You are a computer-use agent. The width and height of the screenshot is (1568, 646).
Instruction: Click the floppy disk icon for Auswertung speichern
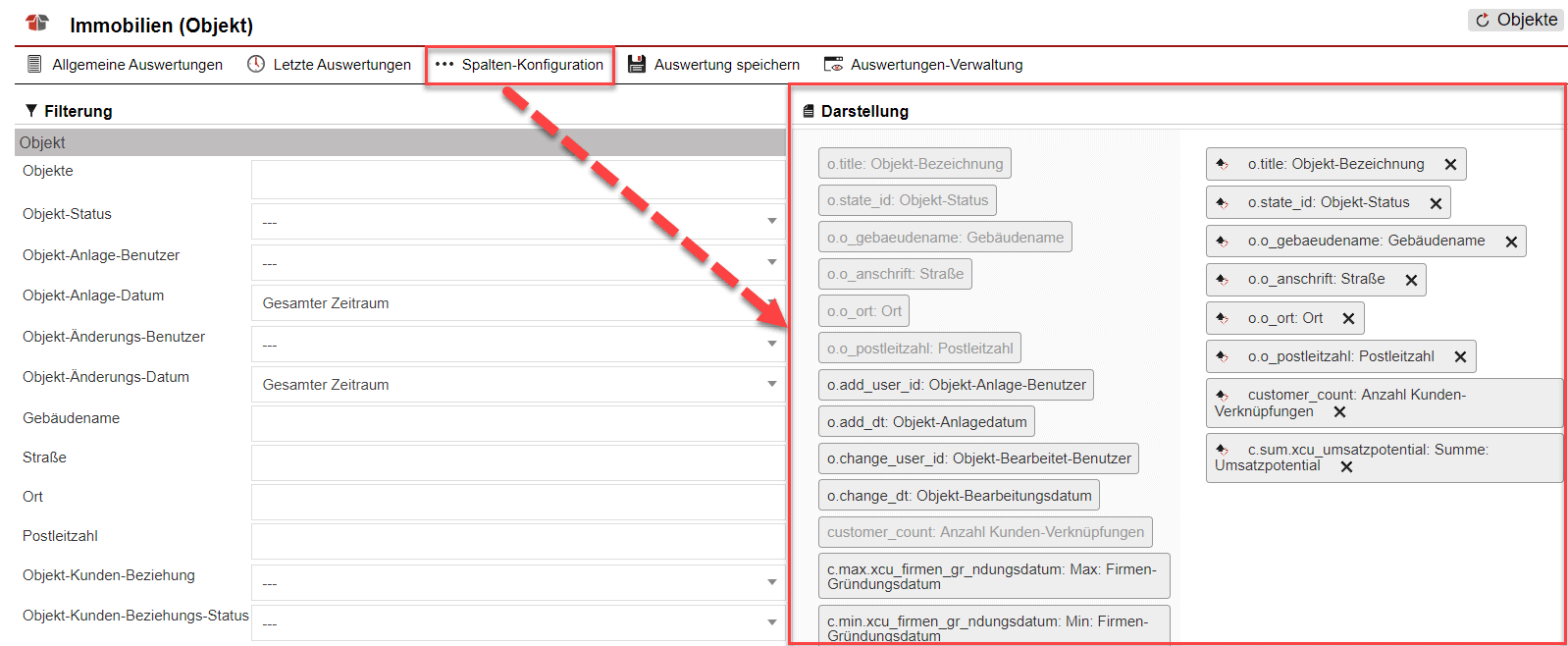point(637,65)
